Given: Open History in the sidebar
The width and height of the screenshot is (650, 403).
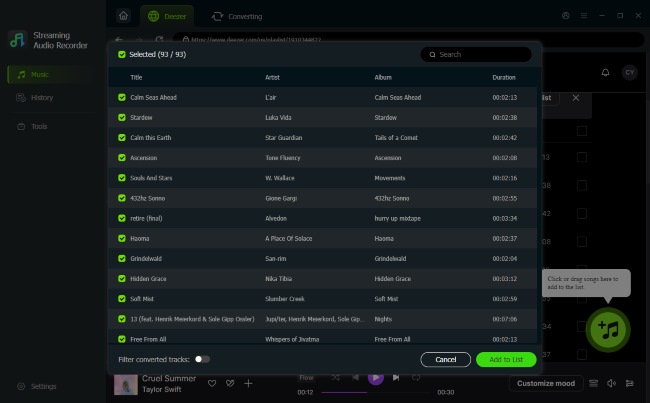Looking at the screenshot, I should coord(34,98).
